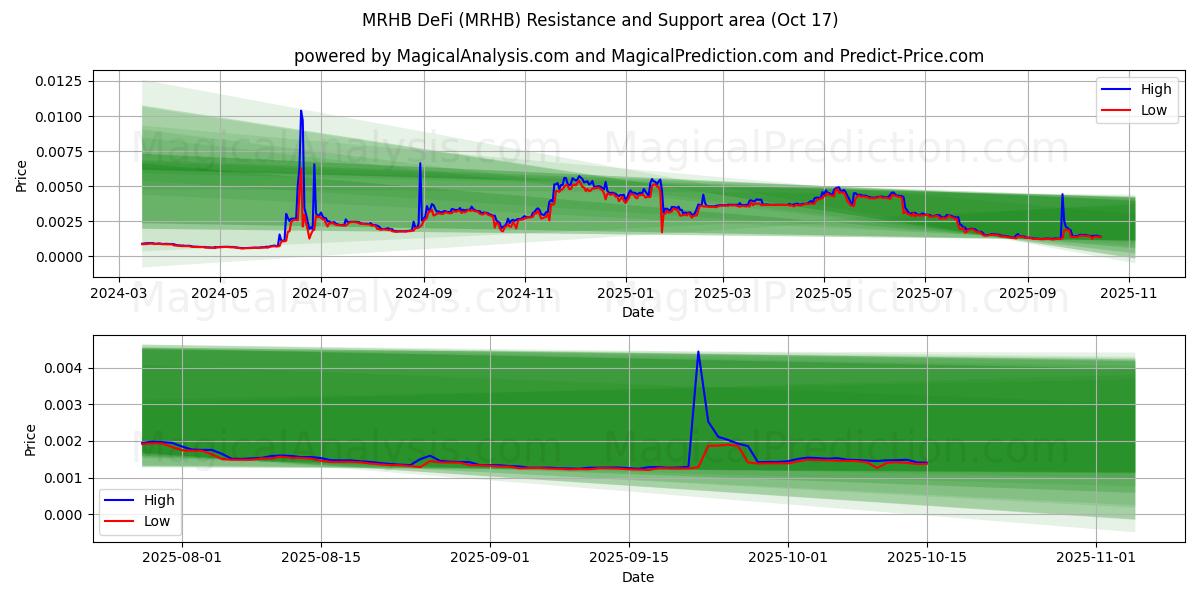Viewport: 1200px width, 600px height.
Task: Click the red Low line swatch in bottom legend
Action: (120, 521)
